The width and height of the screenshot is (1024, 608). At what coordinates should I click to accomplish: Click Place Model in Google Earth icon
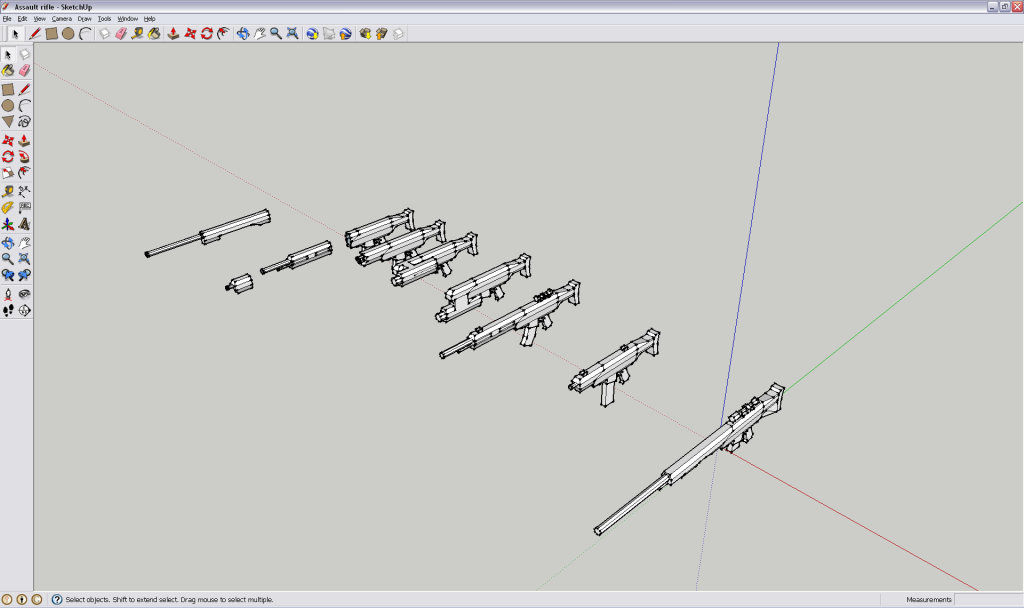pyautogui.click(x=345, y=33)
